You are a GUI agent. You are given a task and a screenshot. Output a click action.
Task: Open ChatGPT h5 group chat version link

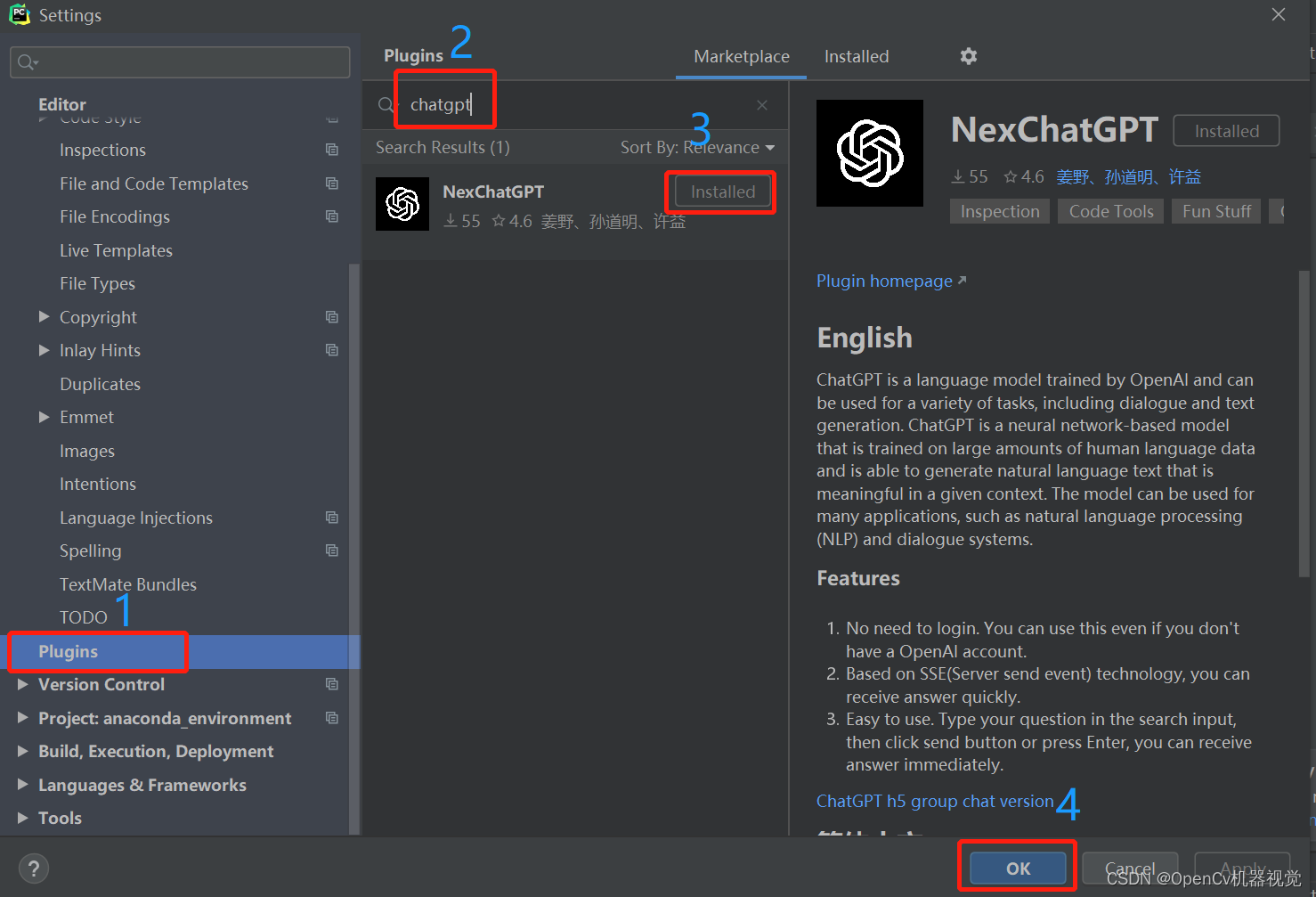[935, 801]
